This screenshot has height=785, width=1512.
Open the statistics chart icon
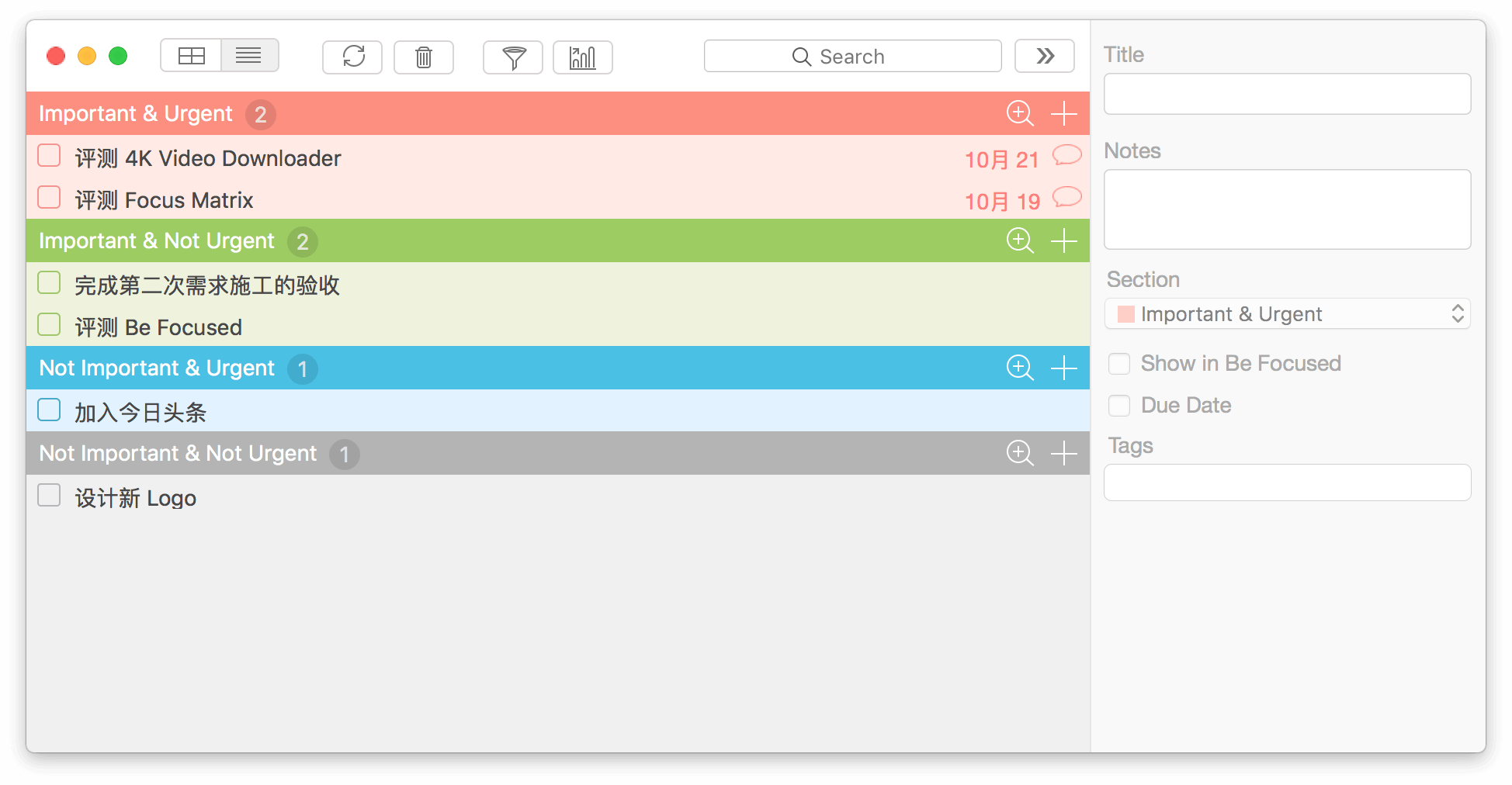point(583,57)
